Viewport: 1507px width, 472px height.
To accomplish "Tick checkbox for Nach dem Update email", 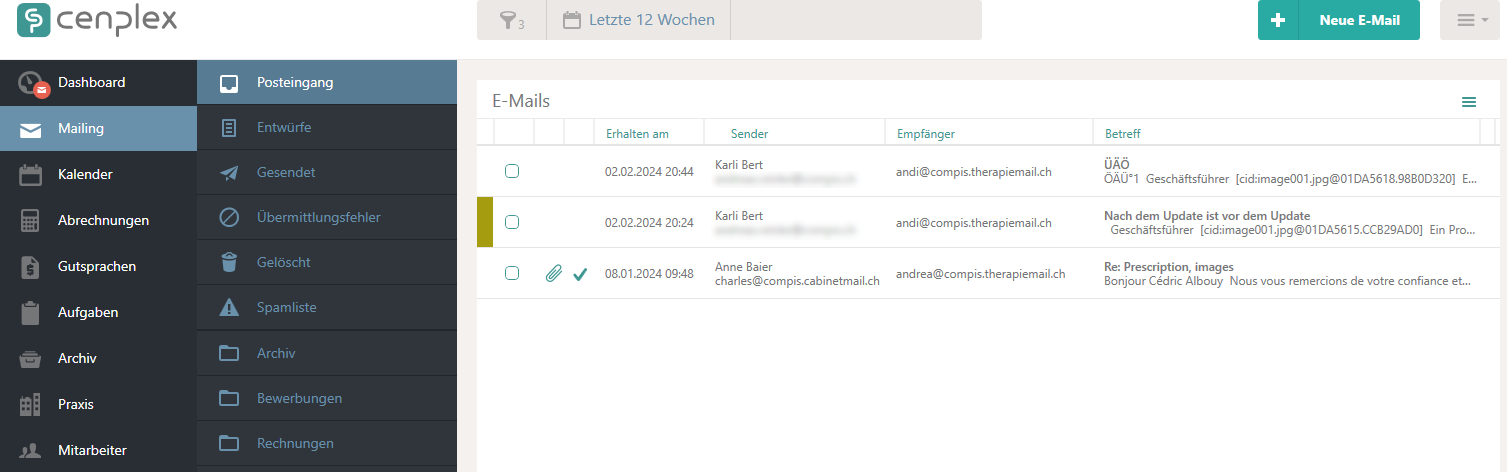I will pos(512,222).
